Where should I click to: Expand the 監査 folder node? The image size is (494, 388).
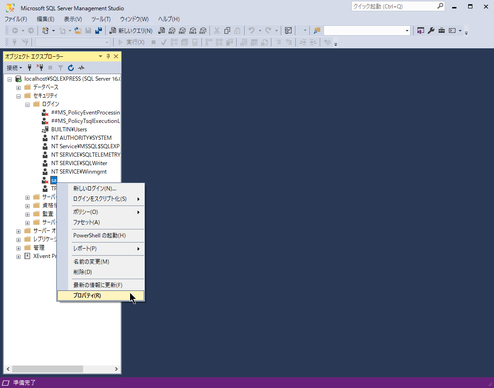tap(27, 214)
